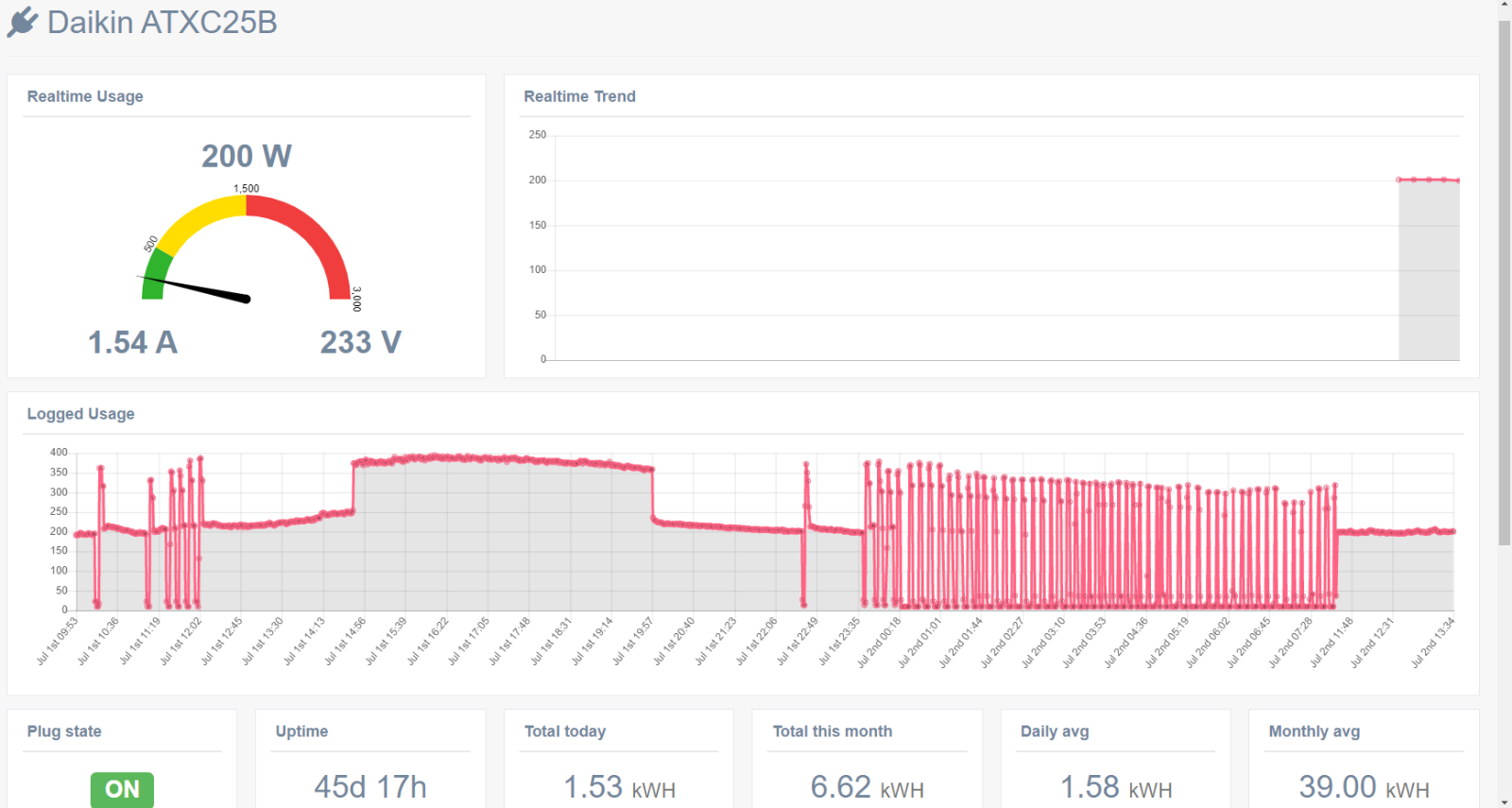
Task: Click the scrollbar down arrow
Action: tap(1504, 801)
